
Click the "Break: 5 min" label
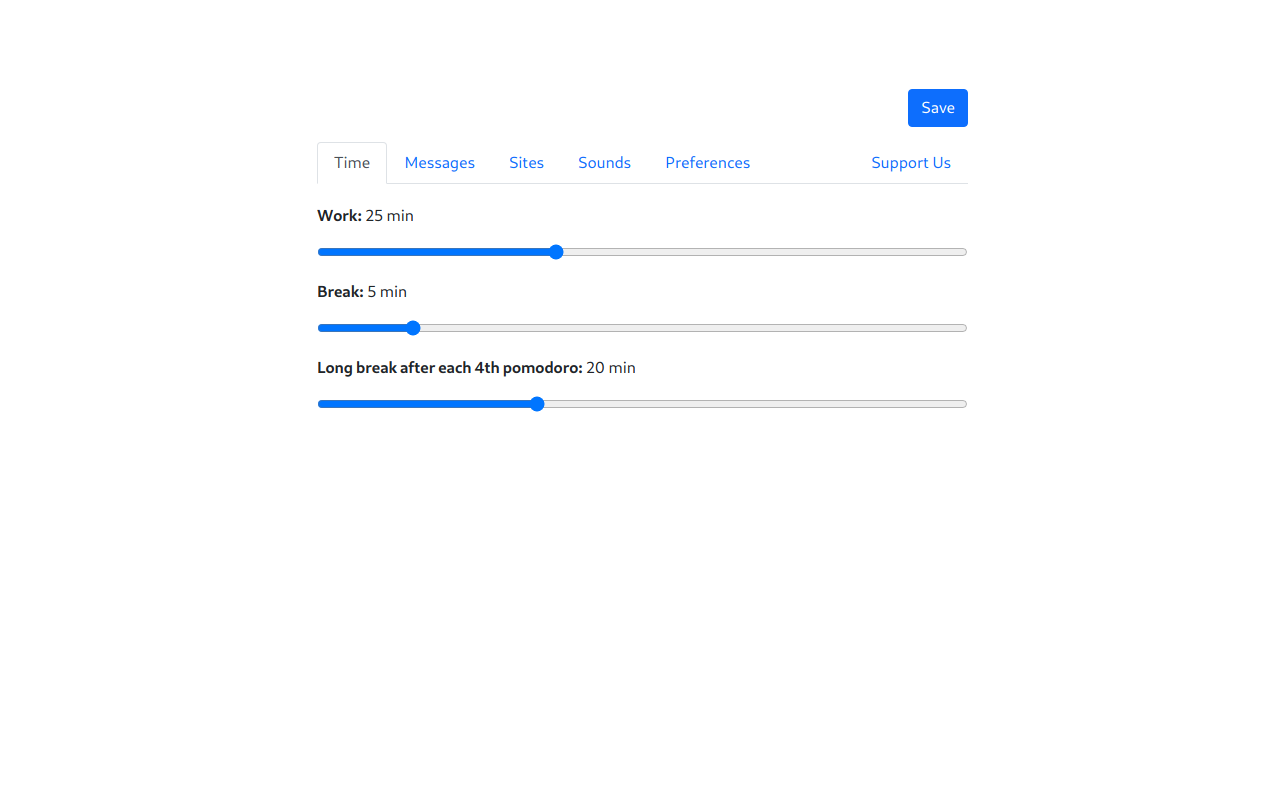(x=362, y=291)
